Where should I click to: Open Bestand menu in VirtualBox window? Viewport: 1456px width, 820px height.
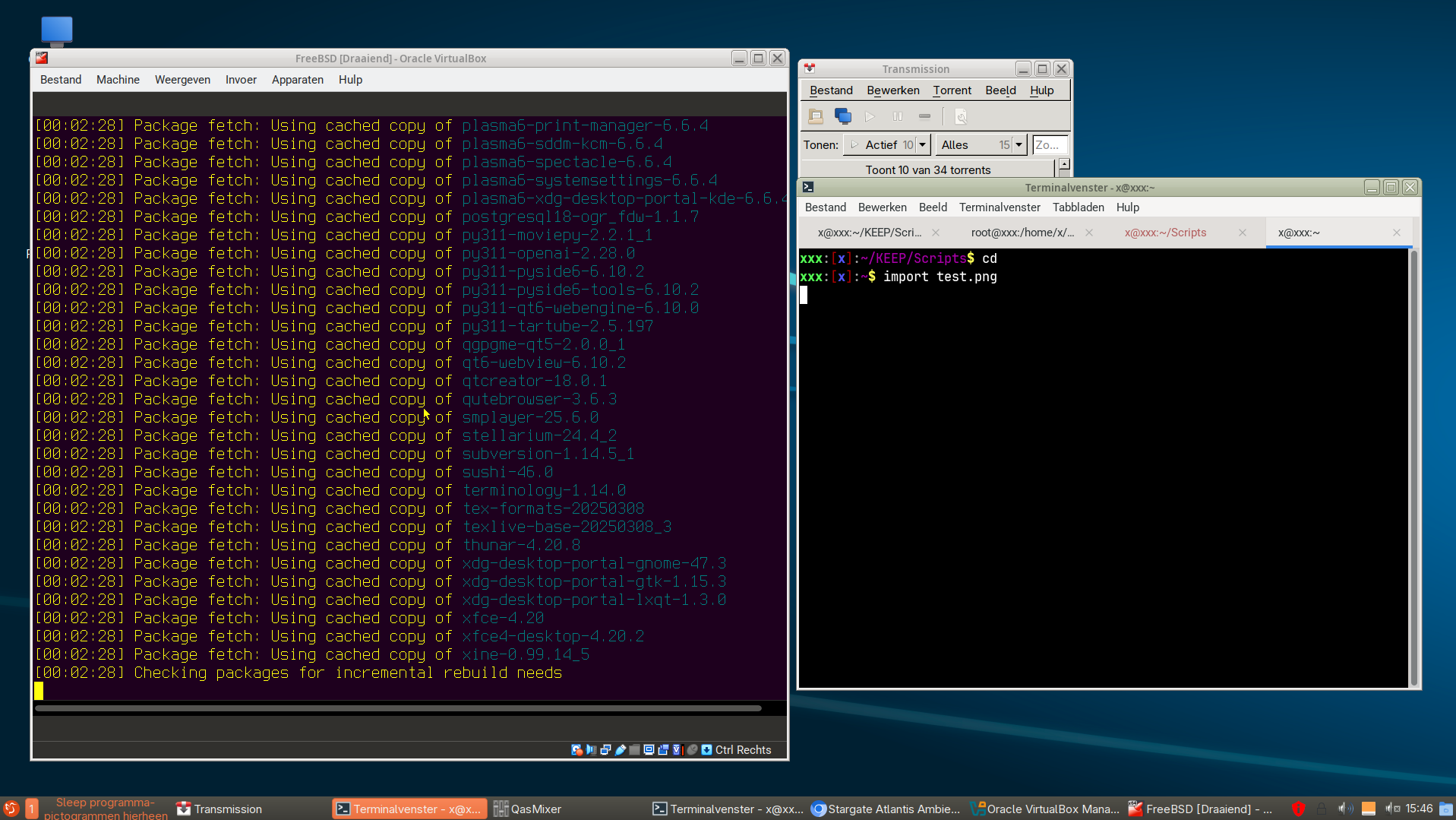[x=61, y=79]
